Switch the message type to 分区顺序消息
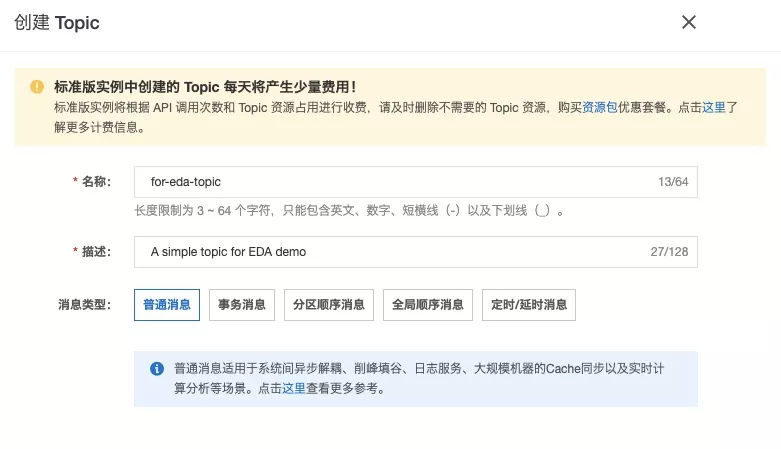Screen dimensions: 781x449 [x=329, y=305]
